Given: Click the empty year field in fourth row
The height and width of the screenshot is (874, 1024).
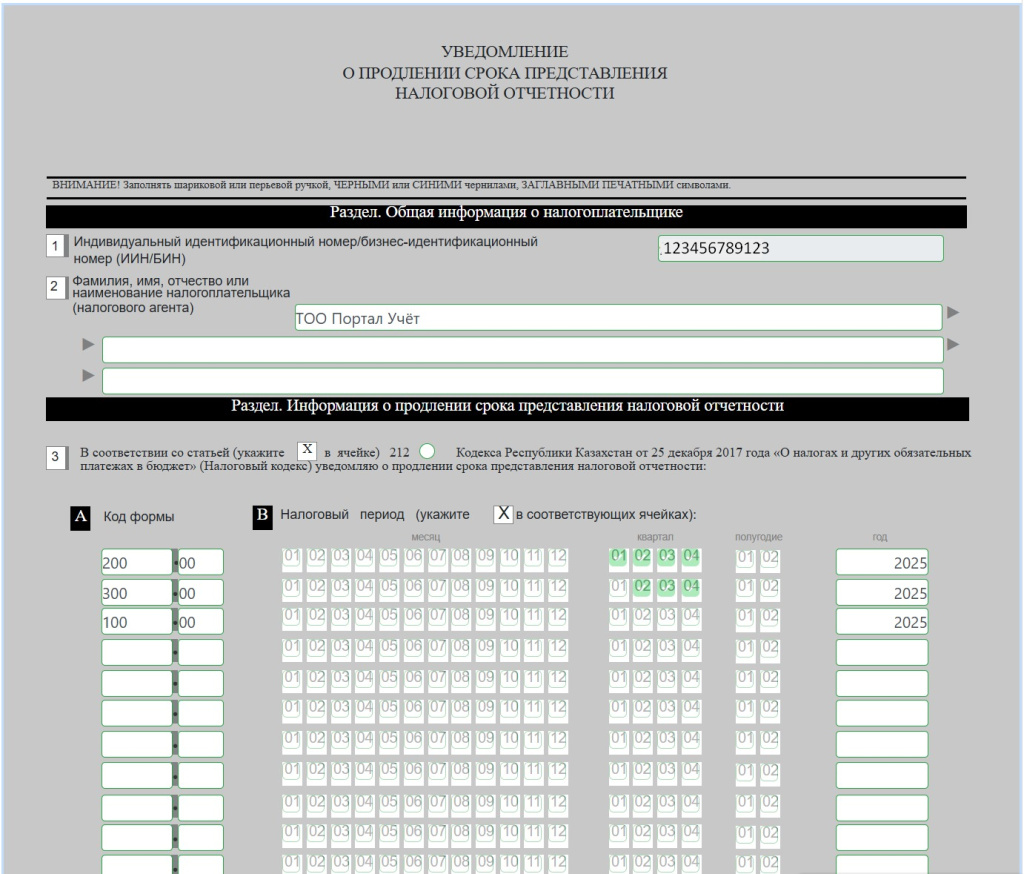Looking at the screenshot, I should (882, 653).
